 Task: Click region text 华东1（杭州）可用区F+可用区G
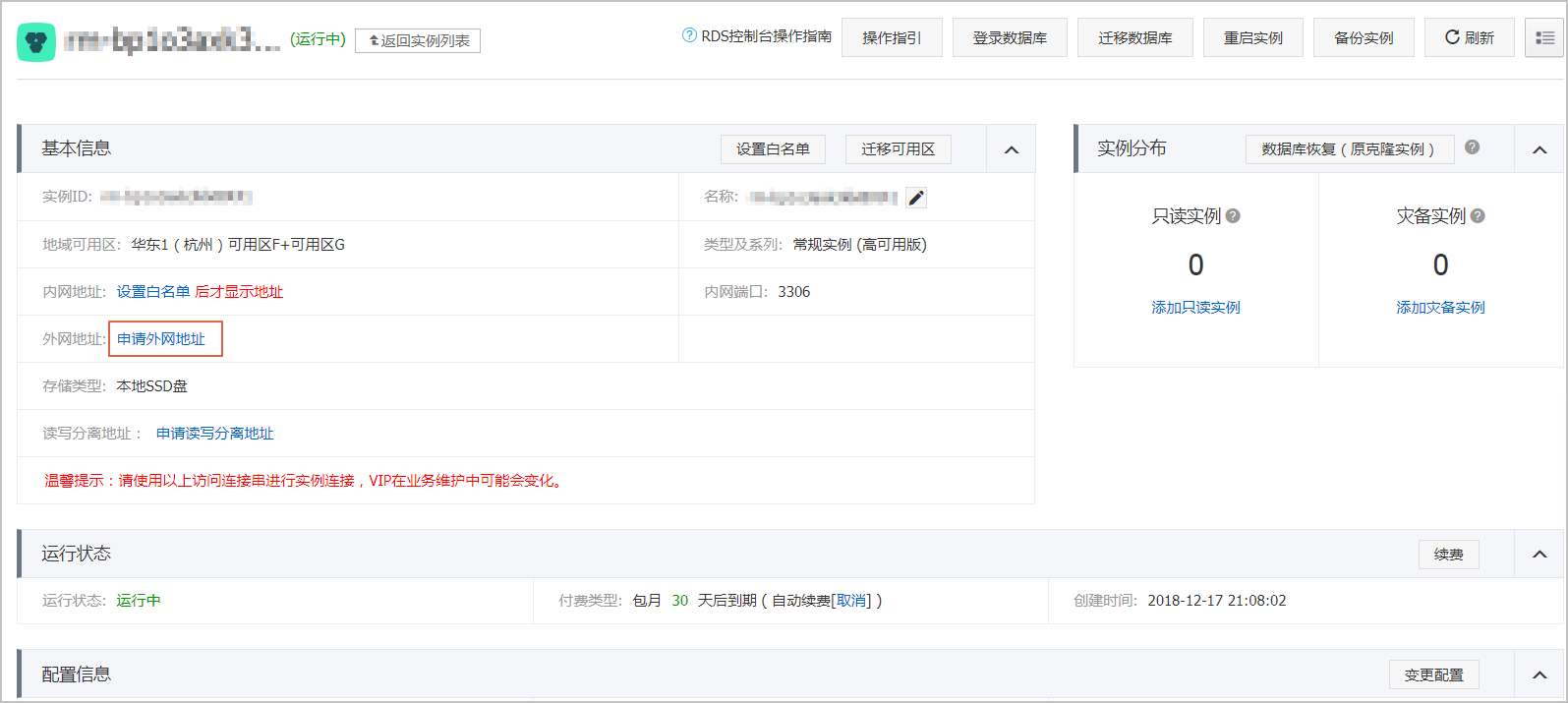(x=238, y=245)
